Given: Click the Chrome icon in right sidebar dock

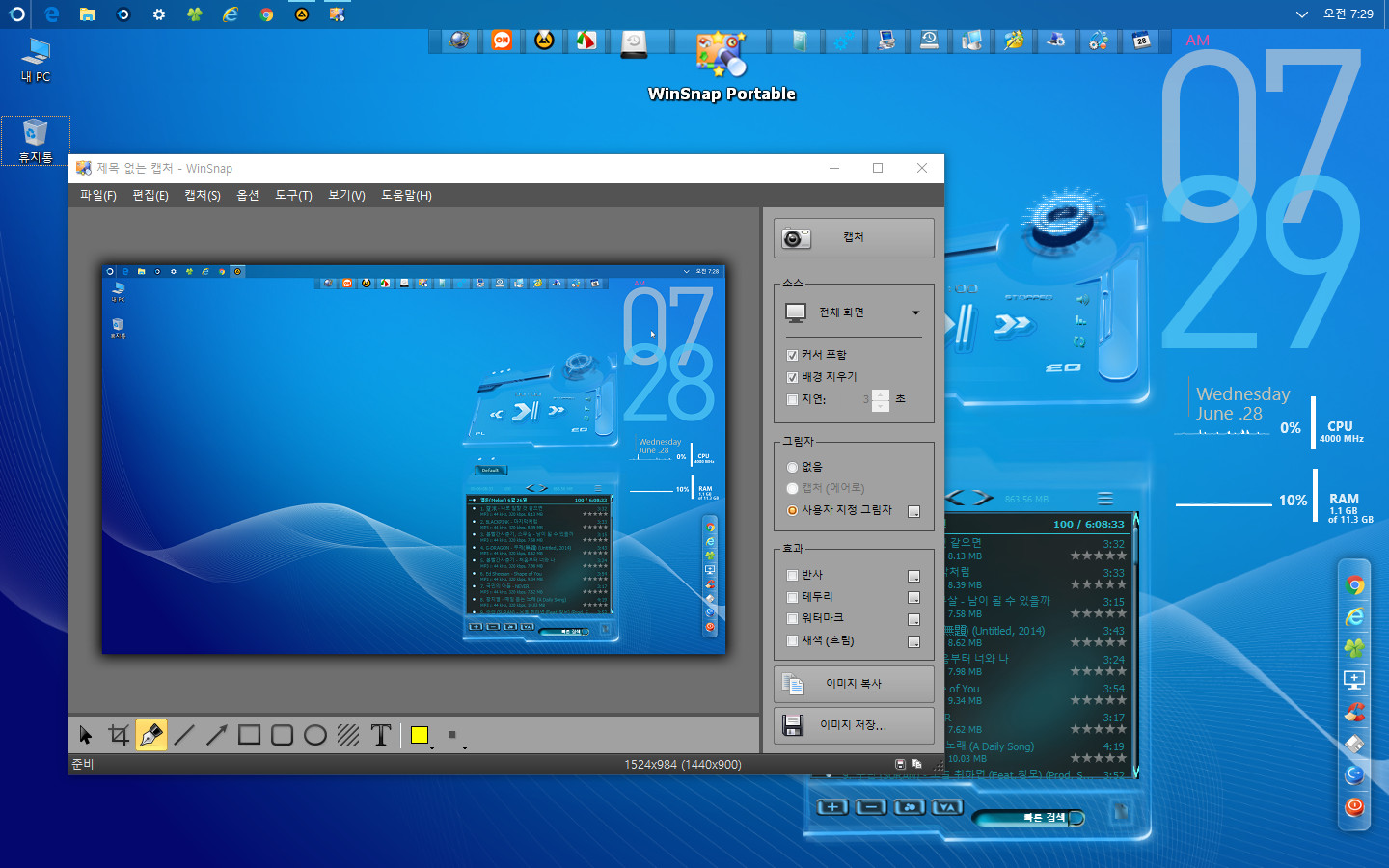Looking at the screenshot, I should 1354,585.
